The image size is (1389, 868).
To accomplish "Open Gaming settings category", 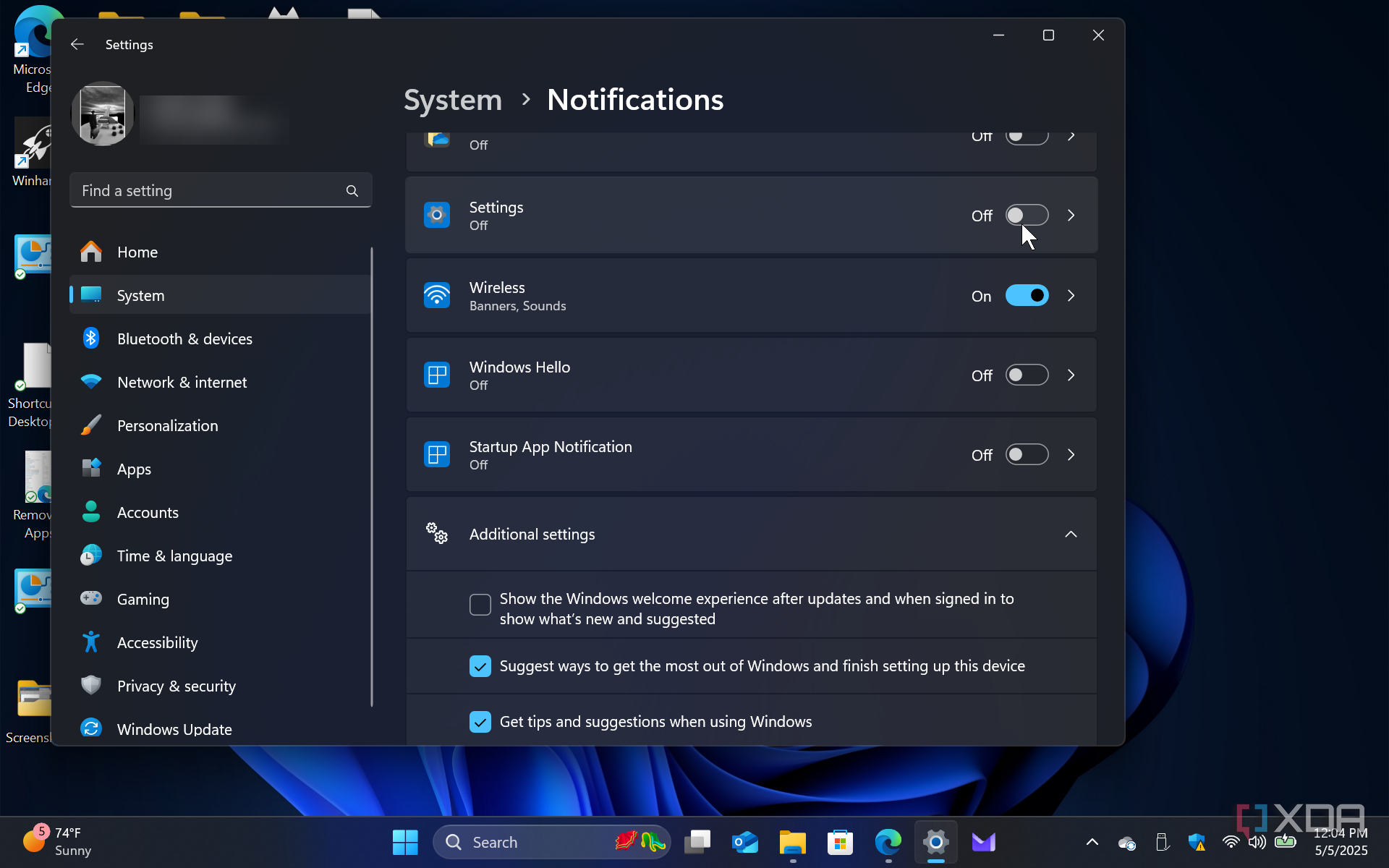I will [220, 599].
